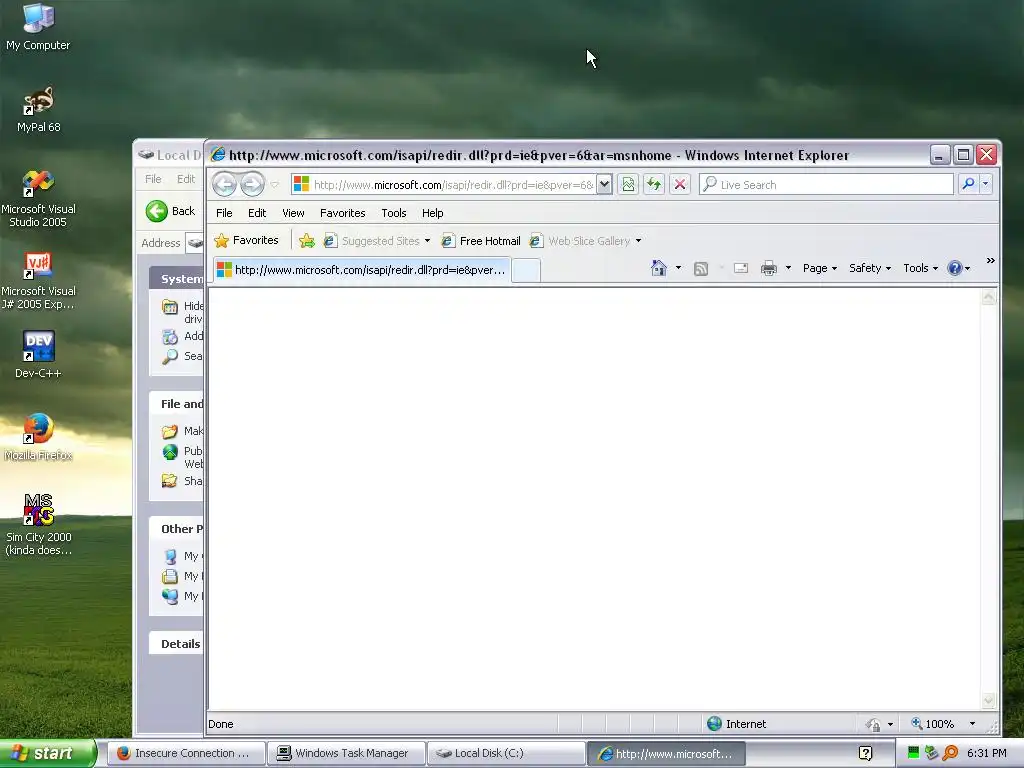
Task: Click the 100% zoom level button
Action: 933,724
